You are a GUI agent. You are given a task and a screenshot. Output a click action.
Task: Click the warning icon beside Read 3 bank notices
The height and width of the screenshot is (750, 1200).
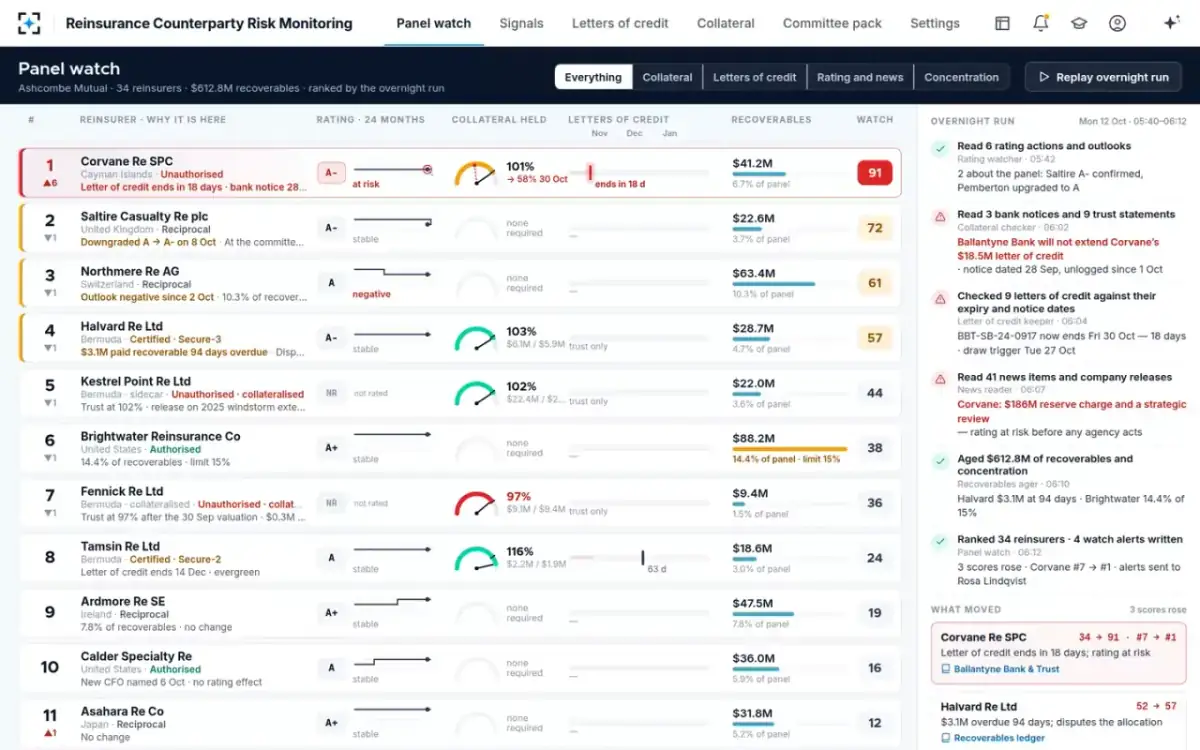(939, 217)
